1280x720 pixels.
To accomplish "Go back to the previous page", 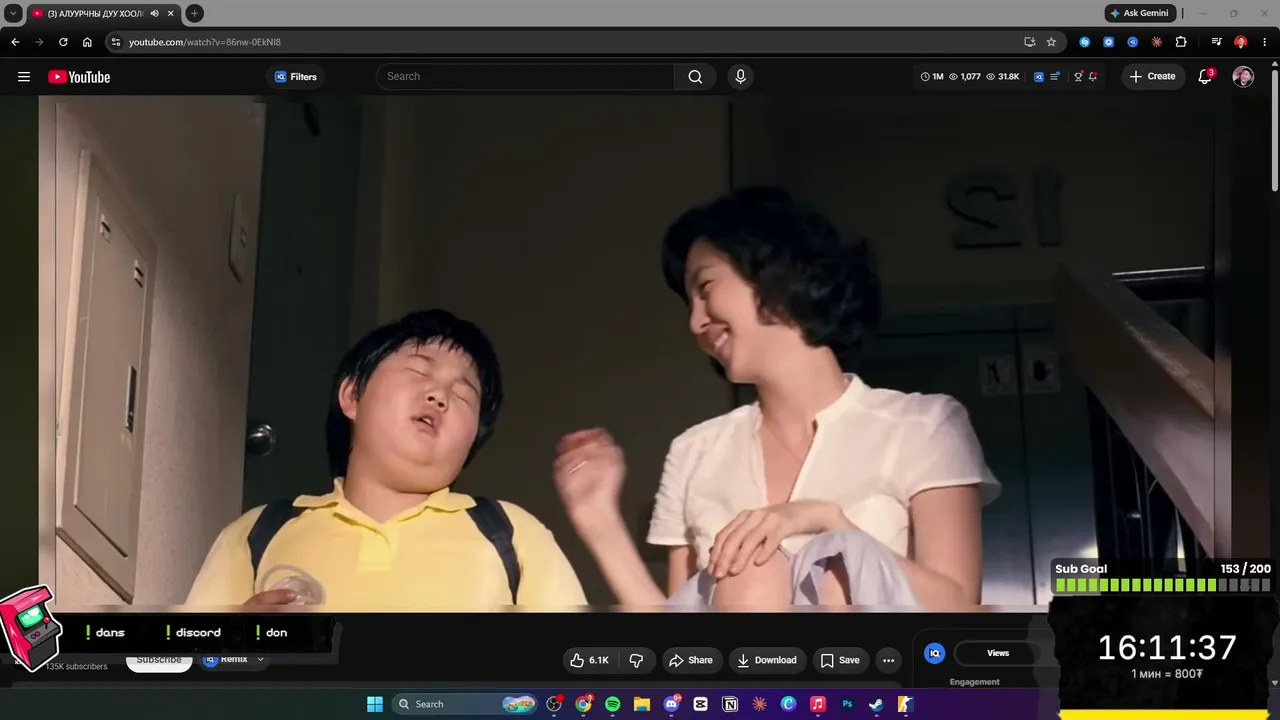I will pos(15,42).
